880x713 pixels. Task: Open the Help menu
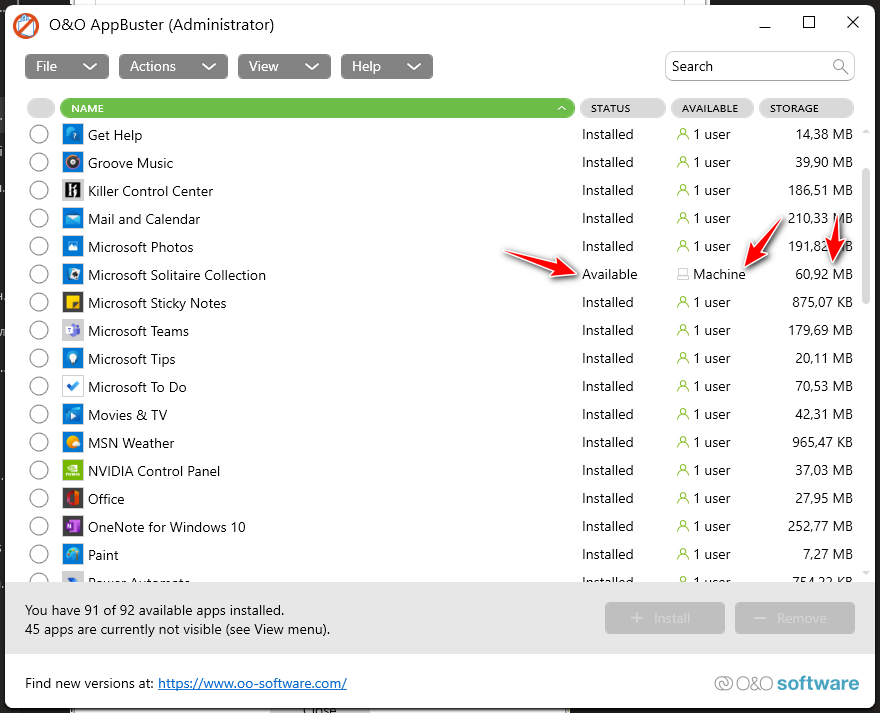click(x=386, y=67)
